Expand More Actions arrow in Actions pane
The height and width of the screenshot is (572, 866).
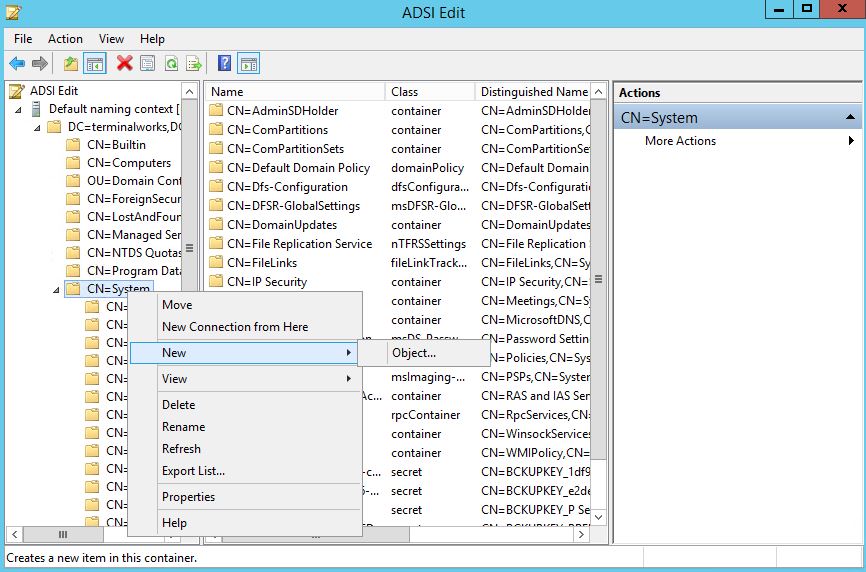click(x=851, y=141)
